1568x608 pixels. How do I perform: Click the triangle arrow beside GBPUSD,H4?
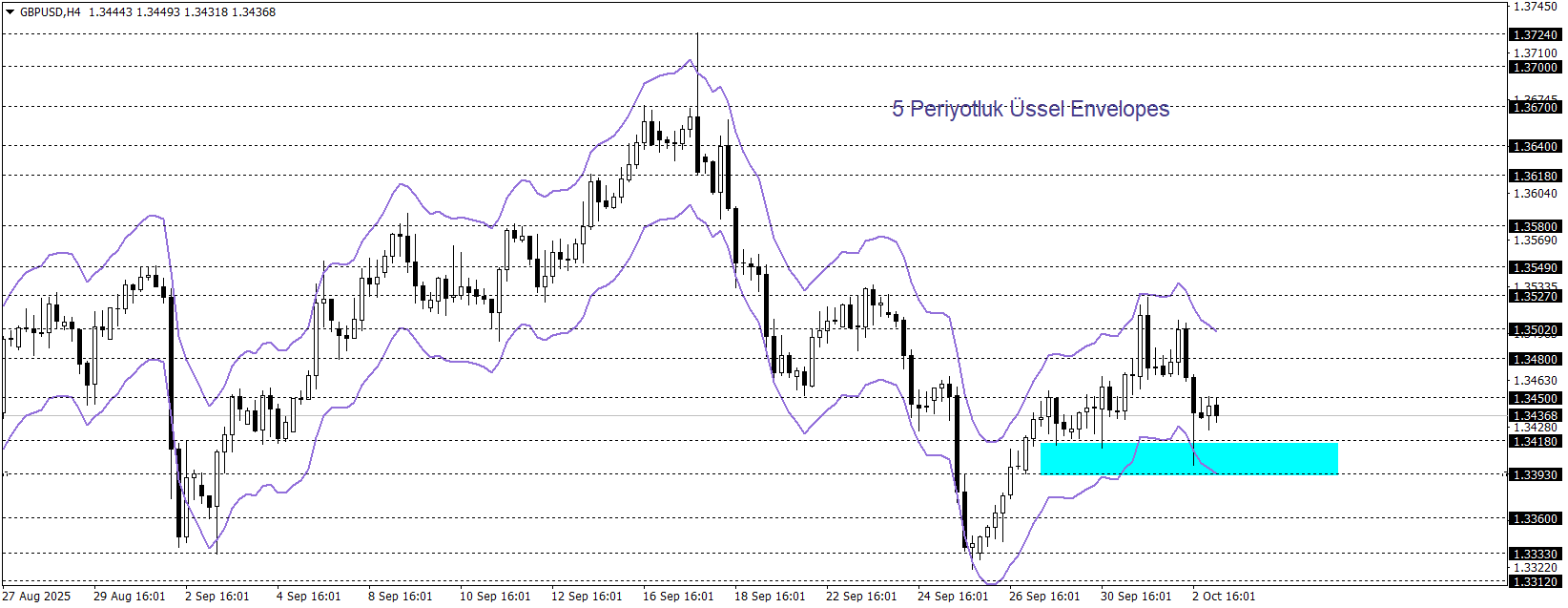[x=10, y=12]
